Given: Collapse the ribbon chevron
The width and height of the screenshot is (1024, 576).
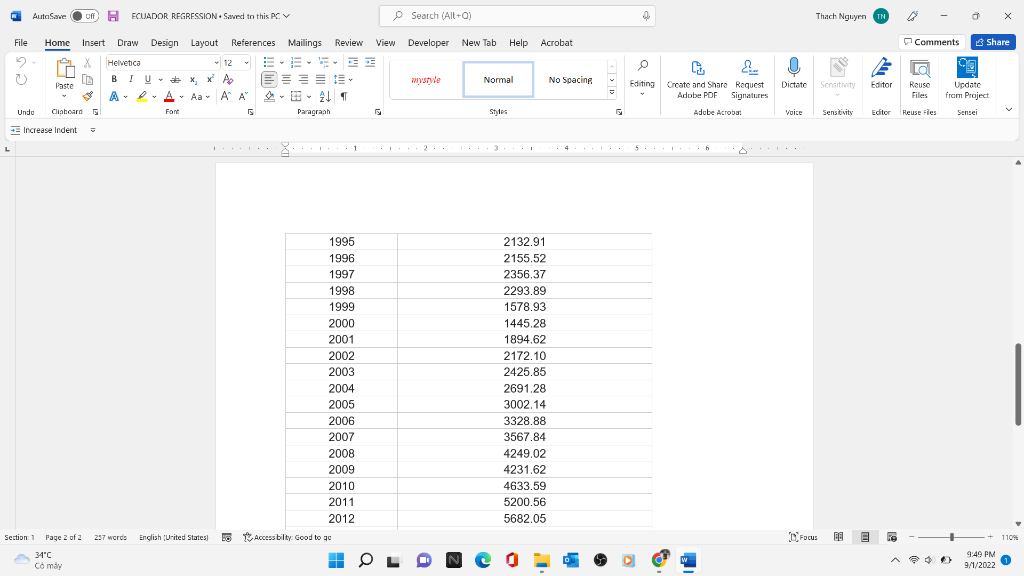Looking at the screenshot, I should pos(1008,110).
